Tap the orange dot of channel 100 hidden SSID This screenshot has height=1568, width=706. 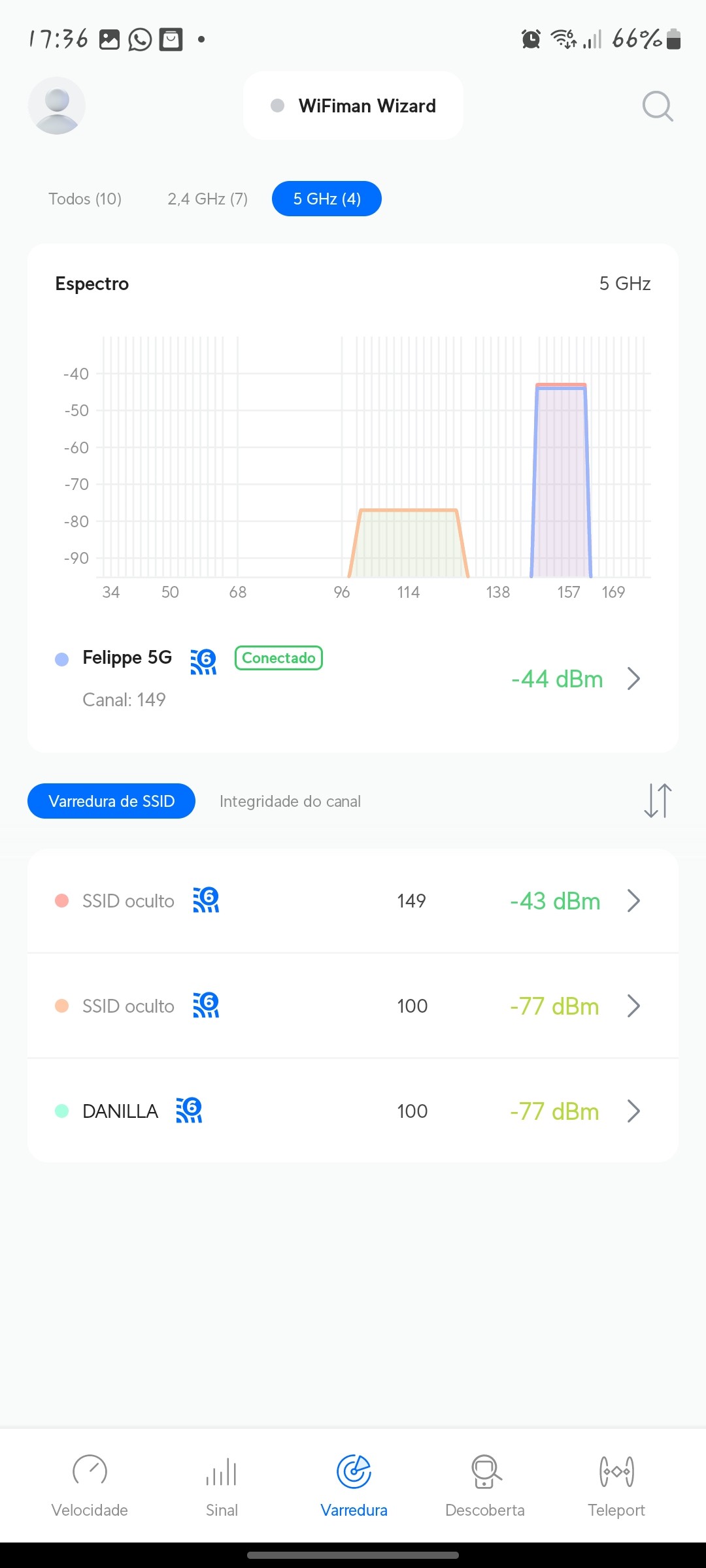coord(62,1006)
